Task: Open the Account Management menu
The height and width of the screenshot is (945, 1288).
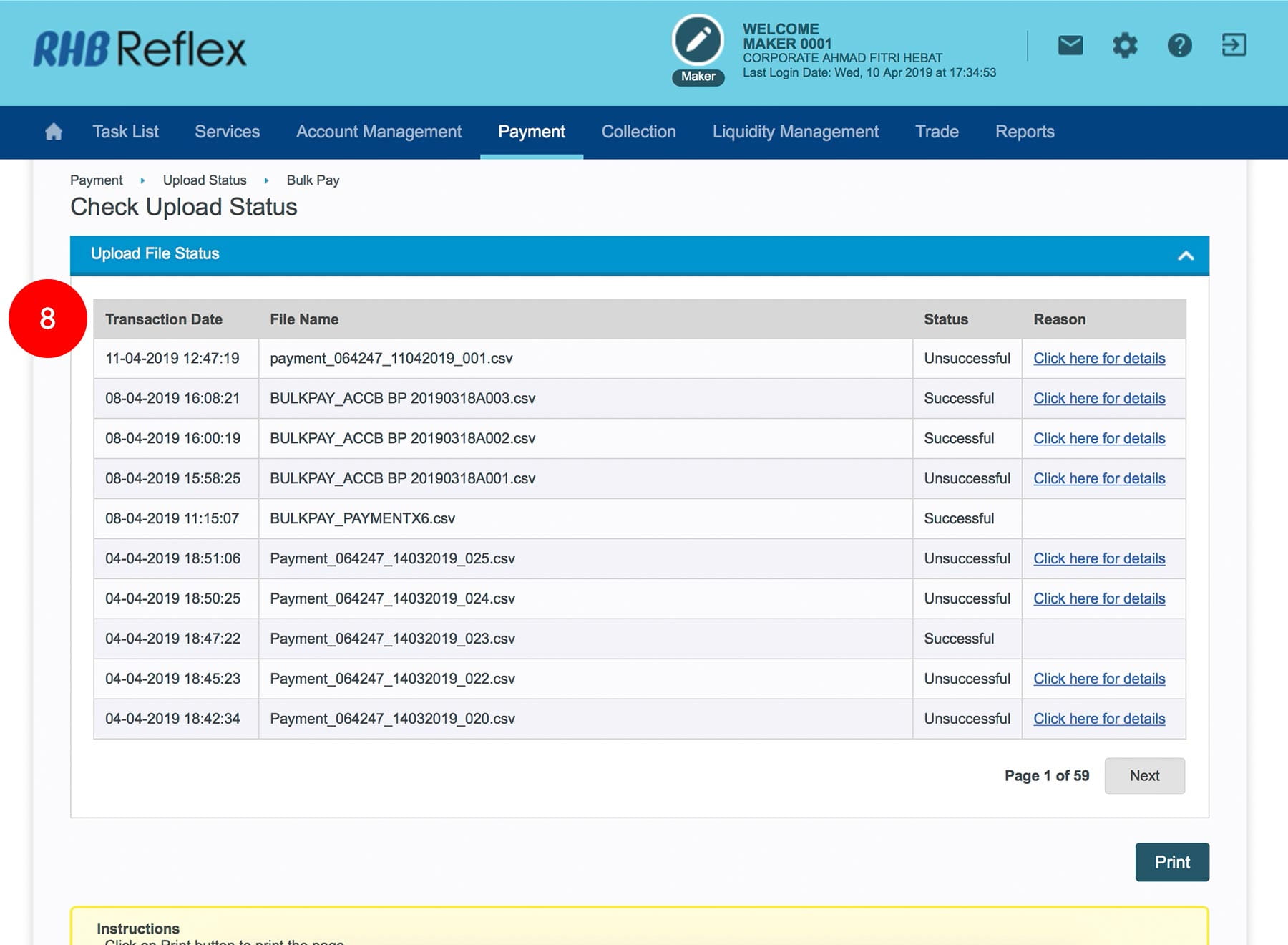Action: [379, 132]
